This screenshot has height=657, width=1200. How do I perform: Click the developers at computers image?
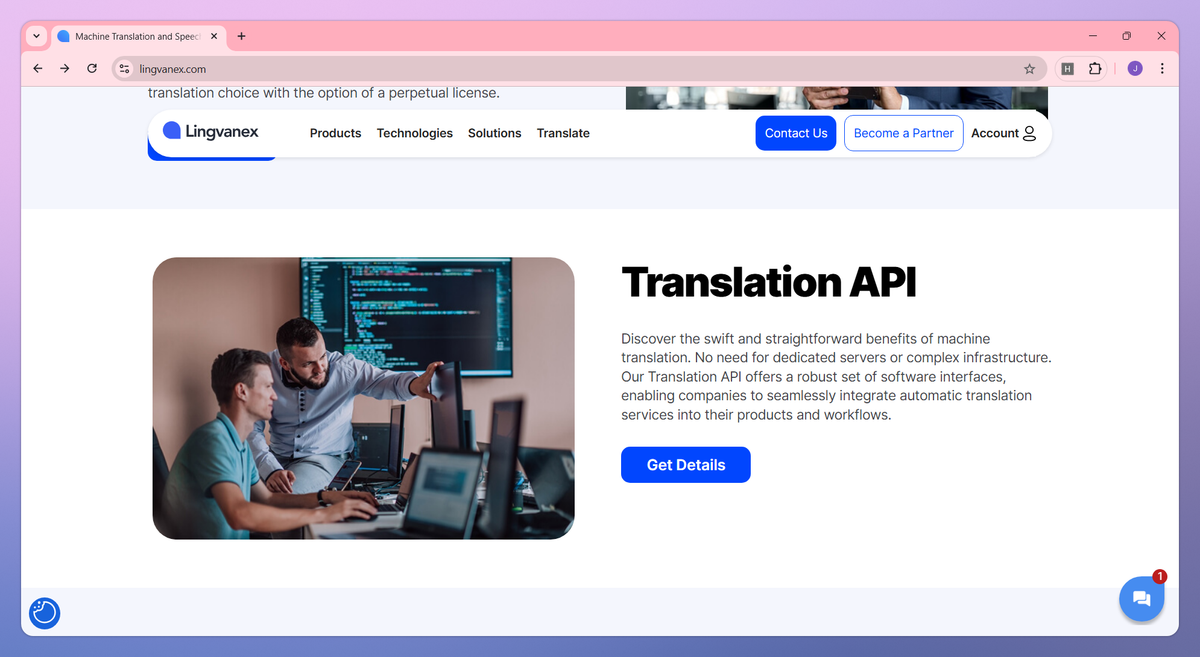tap(363, 398)
